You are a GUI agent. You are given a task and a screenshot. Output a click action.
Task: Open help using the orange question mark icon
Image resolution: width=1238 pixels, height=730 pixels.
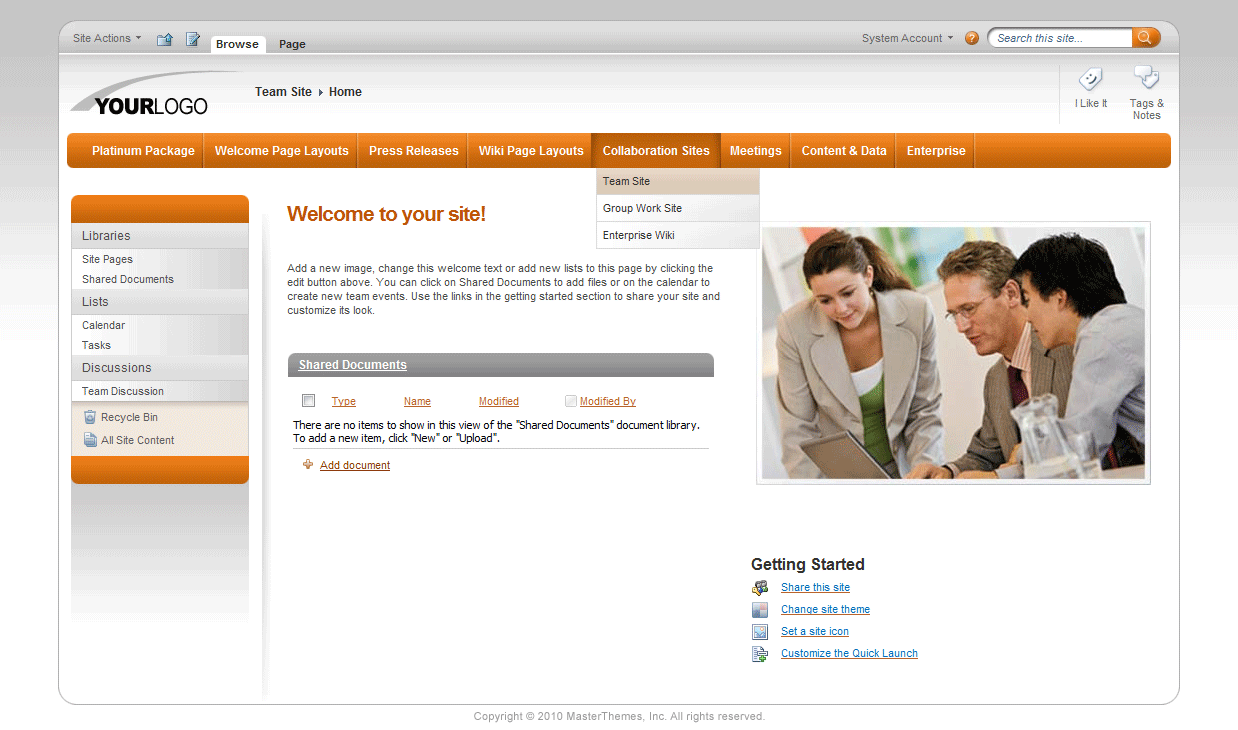coord(971,37)
